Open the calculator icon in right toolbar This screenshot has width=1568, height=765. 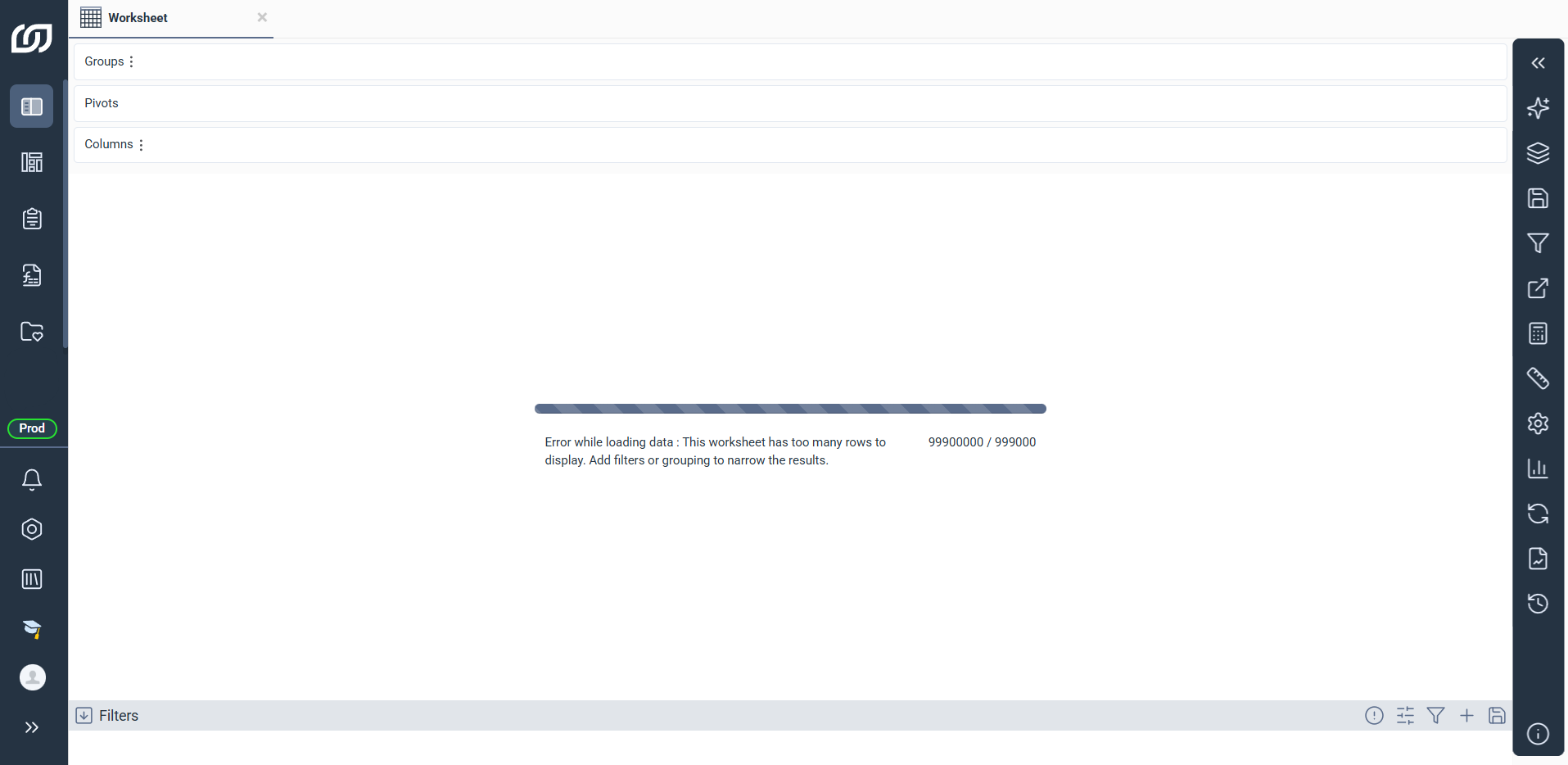point(1539,333)
